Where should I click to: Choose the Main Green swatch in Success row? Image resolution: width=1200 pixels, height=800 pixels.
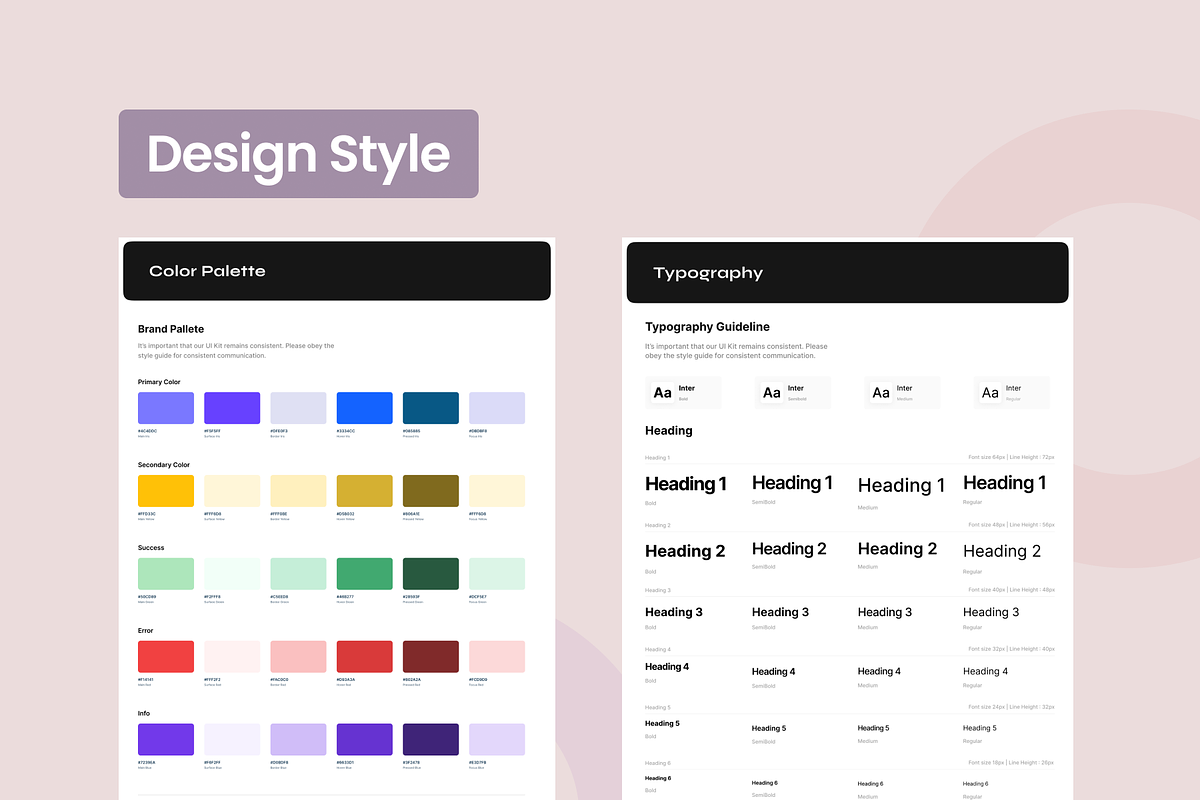(166, 574)
